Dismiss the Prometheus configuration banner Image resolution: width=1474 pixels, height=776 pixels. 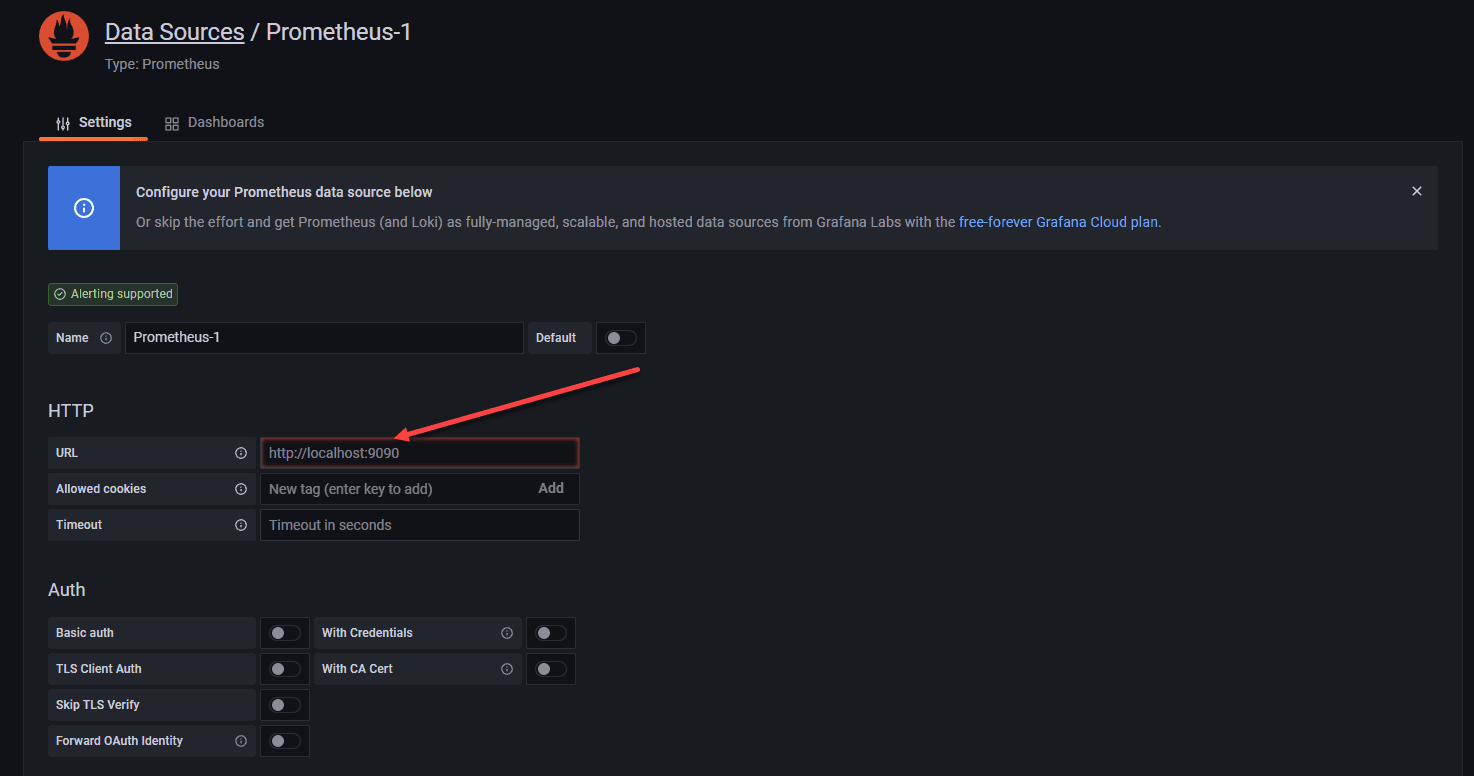tap(1416, 191)
